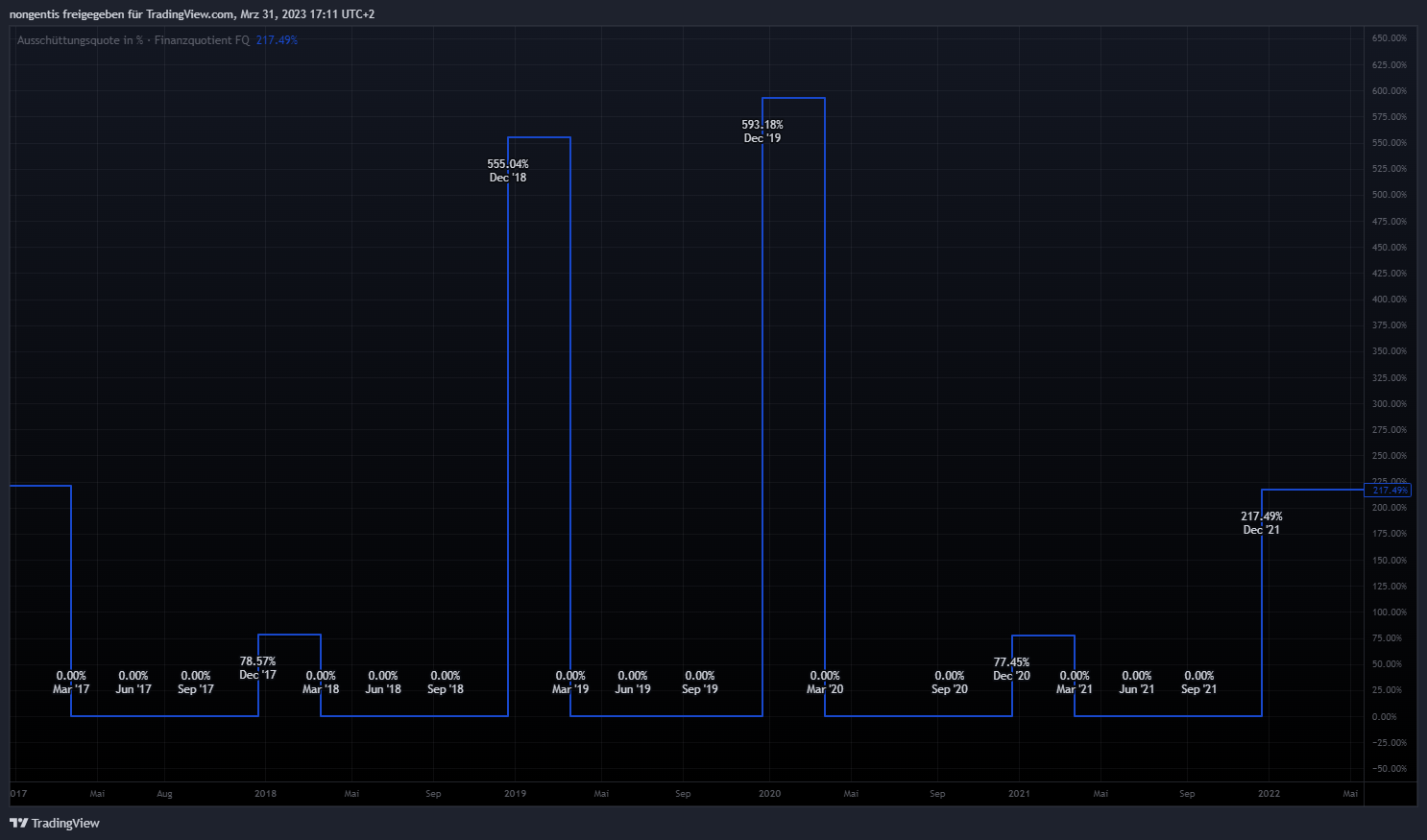This screenshot has height=840, width=1427.
Task: Click the −50.00% price scale label
Action: point(1389,769)
